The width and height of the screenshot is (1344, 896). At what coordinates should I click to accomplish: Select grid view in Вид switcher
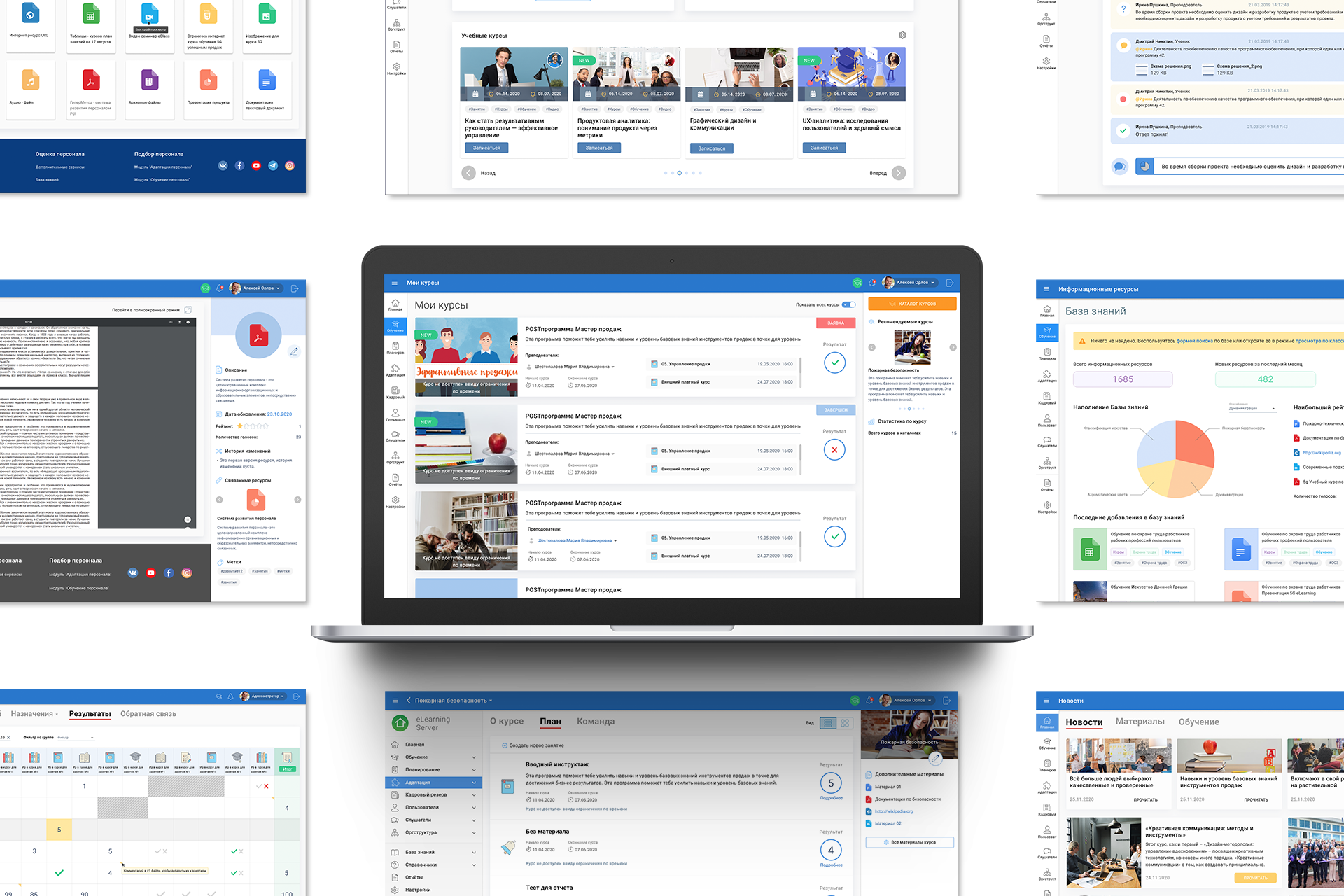845,723
